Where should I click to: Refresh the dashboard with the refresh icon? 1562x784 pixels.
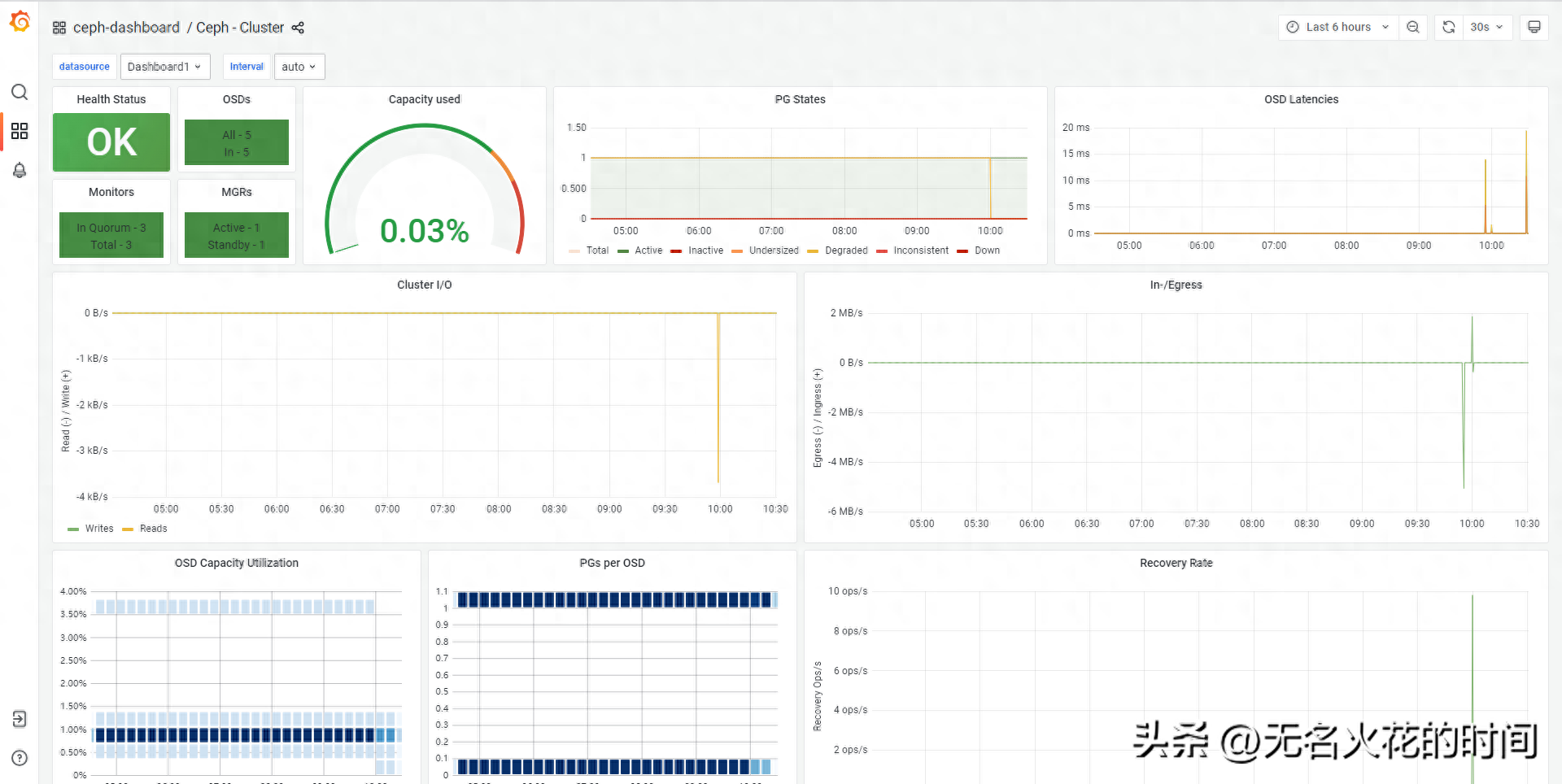tap(1449, 27)
